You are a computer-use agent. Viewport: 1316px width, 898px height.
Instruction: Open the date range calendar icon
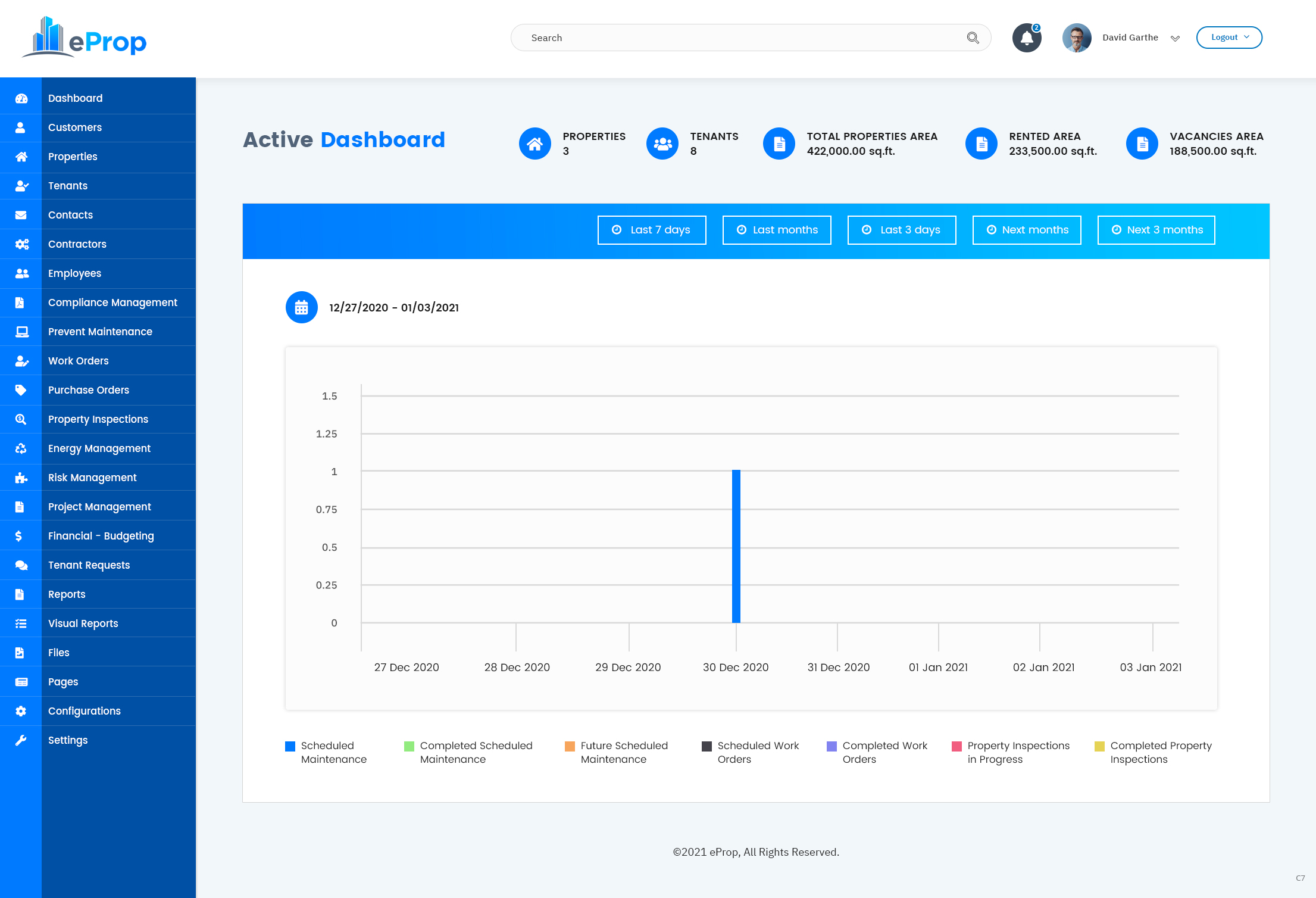click(x=302, y=307)
